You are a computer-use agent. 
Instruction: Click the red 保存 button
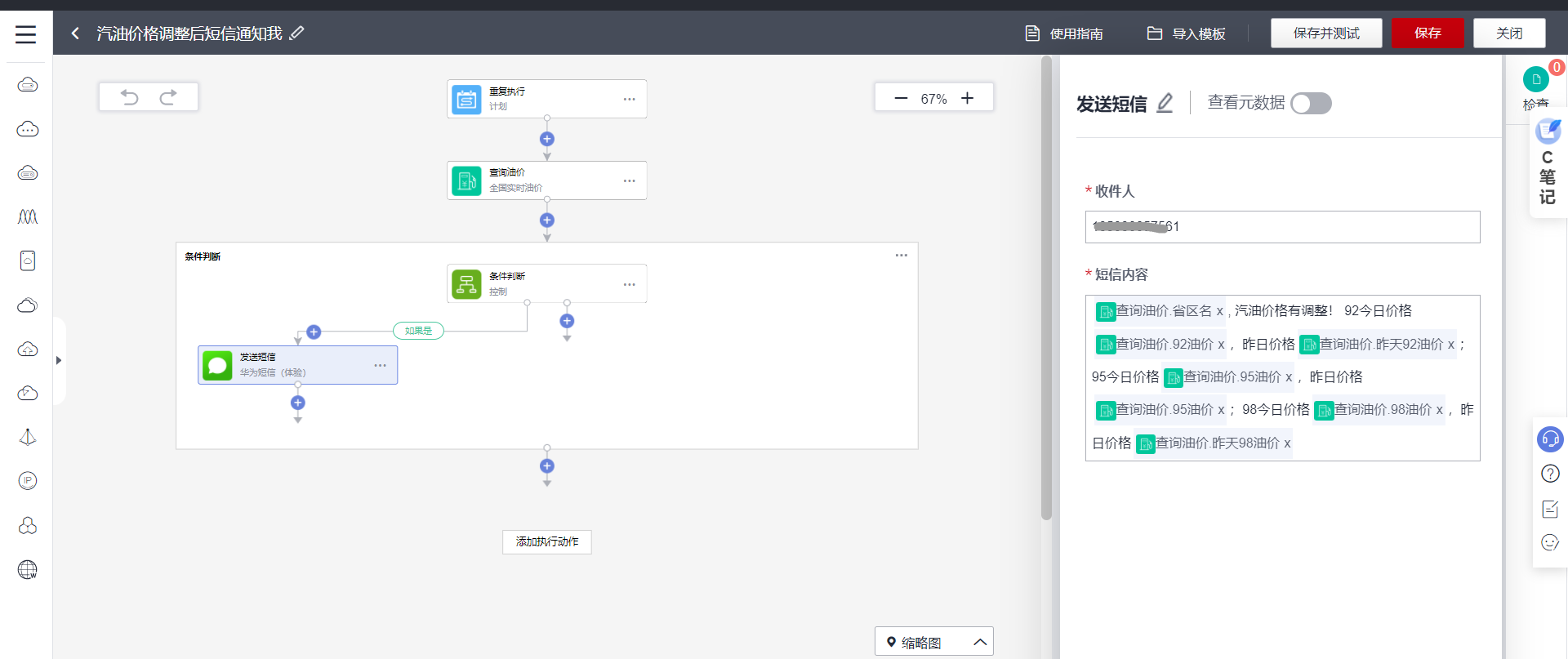(1428, 33)
